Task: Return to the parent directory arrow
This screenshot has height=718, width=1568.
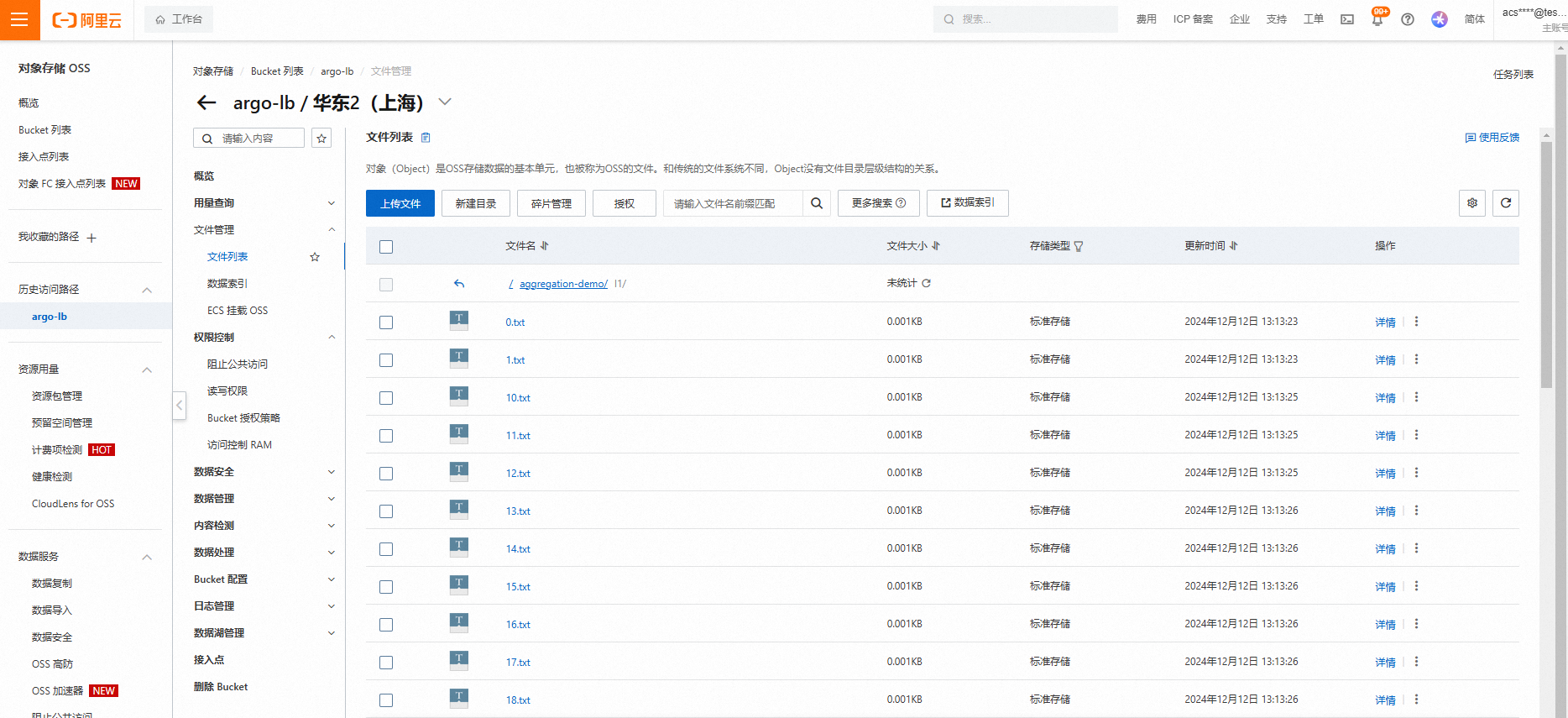Action: (x=459, y=284)
